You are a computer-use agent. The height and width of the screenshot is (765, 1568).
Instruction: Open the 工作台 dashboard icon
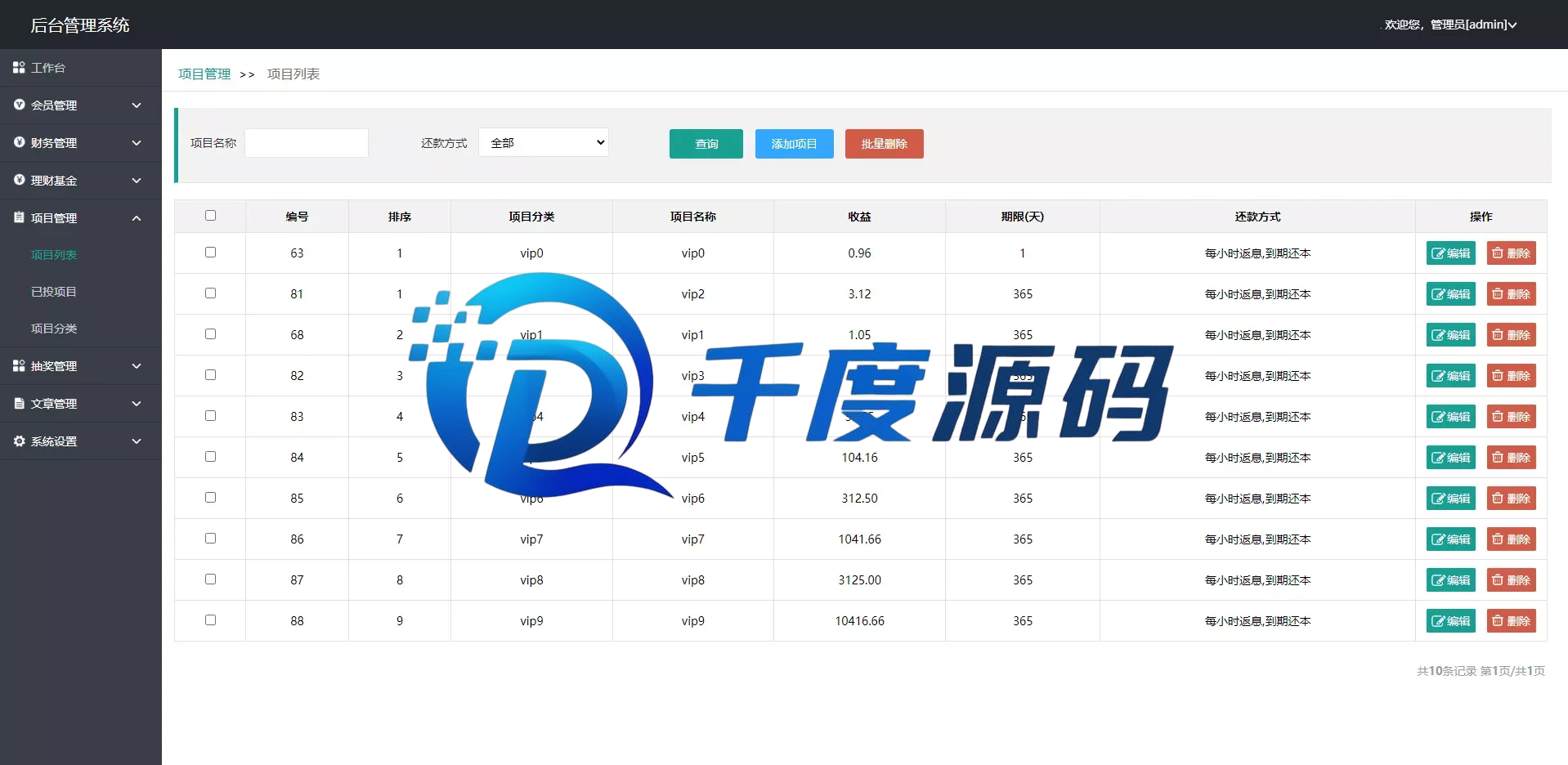tap(19, 68)
